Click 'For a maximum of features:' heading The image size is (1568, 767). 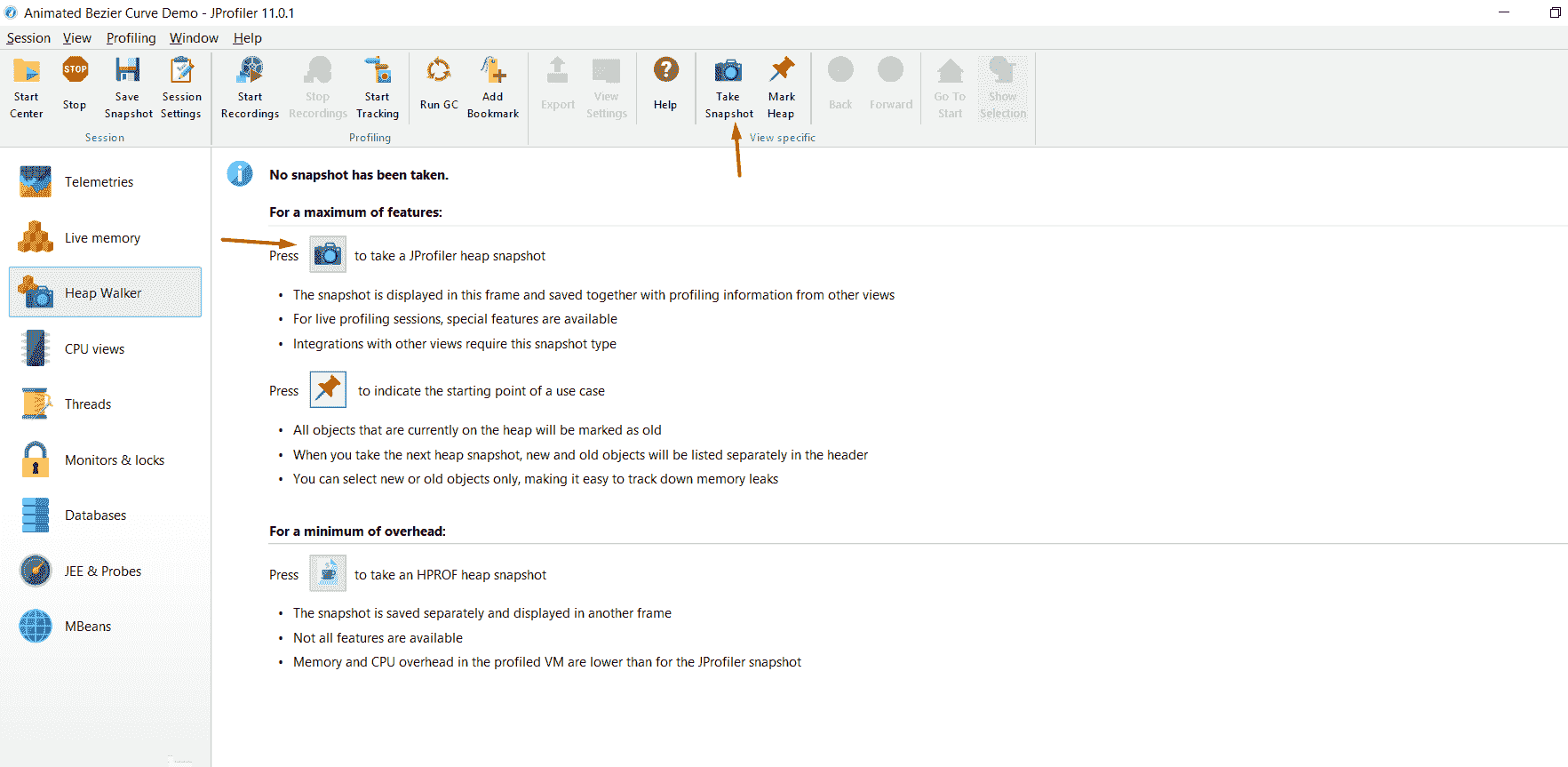coord(355,212)
